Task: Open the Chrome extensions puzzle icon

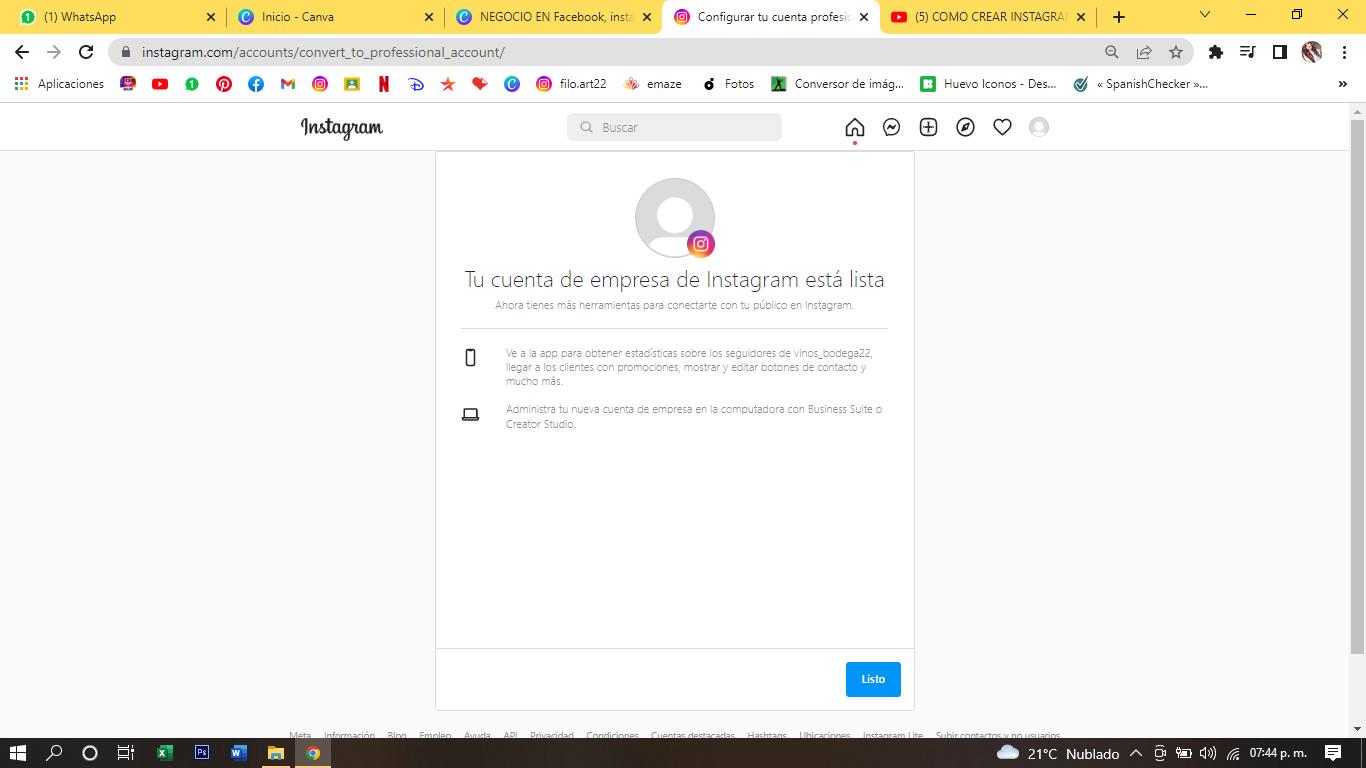Action: click(x=1216, y=52)
